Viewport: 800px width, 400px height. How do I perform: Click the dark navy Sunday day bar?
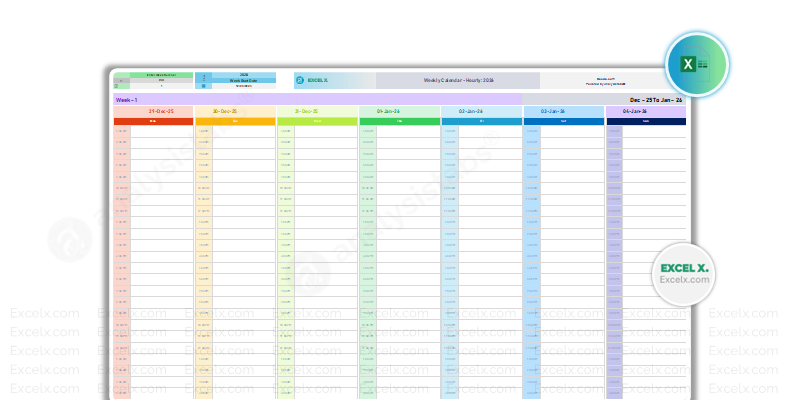point(646,121)
